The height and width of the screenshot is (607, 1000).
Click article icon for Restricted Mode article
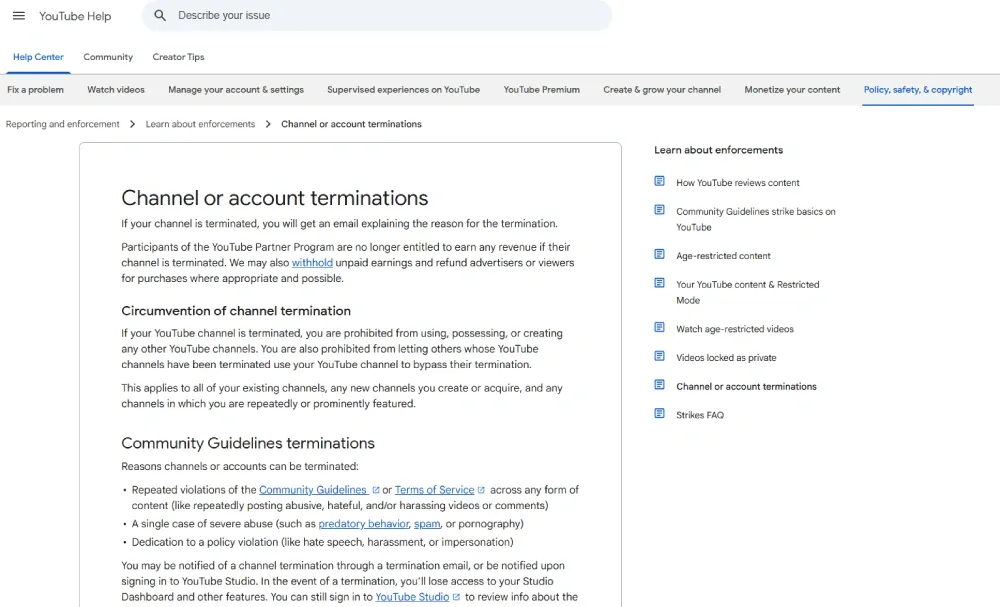659,283
